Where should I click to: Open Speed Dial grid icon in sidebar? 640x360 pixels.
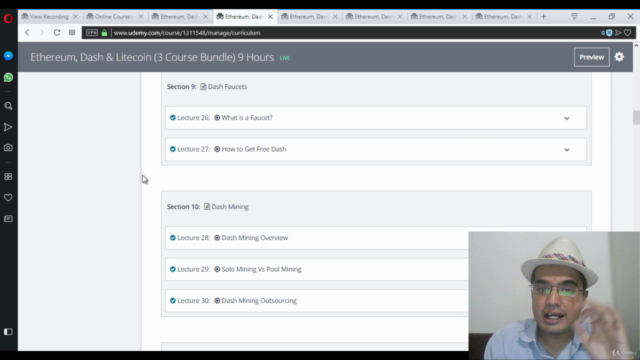tap(8, 176)
